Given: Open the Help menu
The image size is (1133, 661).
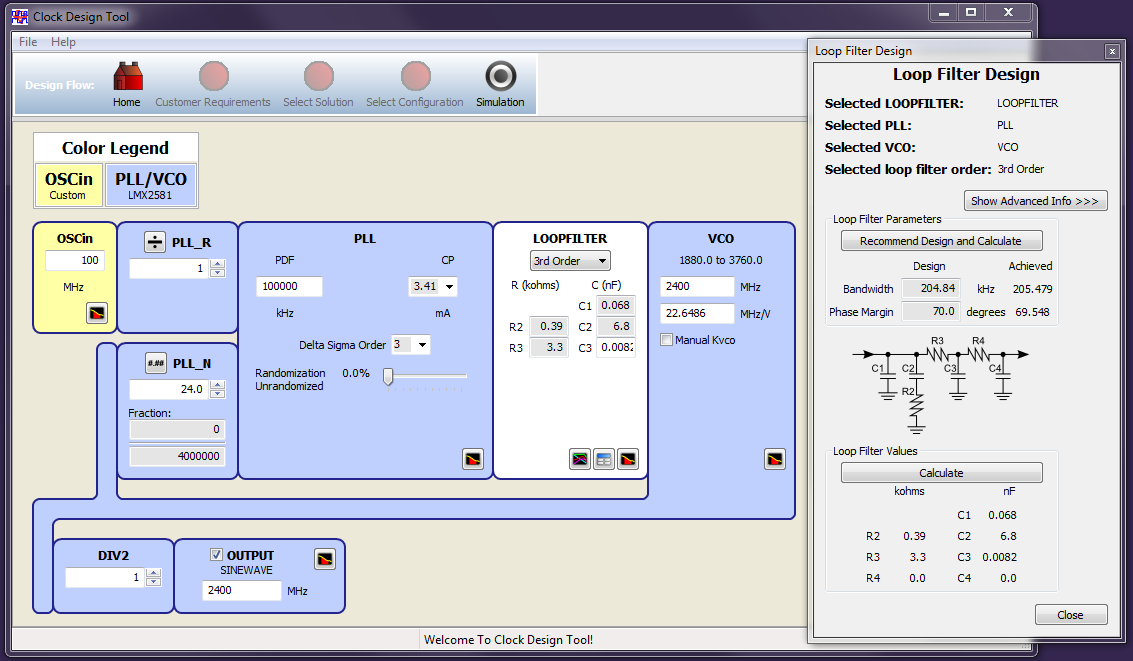Looking at the screenshot, I should click(63, 42).
